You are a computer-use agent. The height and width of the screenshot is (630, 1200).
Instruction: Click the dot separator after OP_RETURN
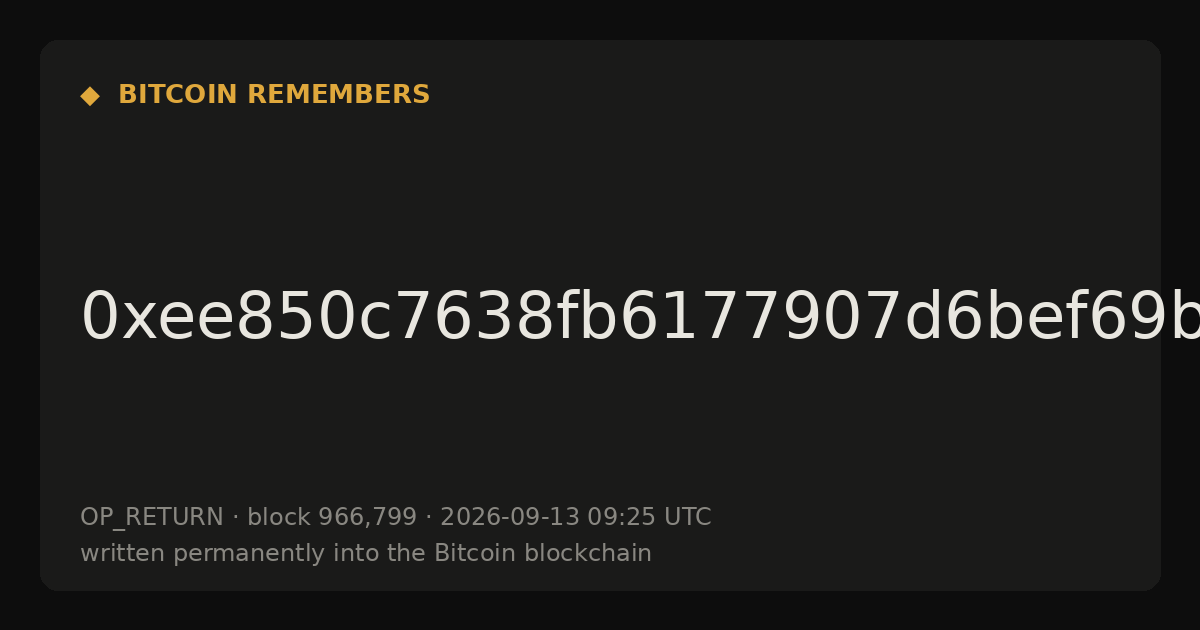[235, 518]
